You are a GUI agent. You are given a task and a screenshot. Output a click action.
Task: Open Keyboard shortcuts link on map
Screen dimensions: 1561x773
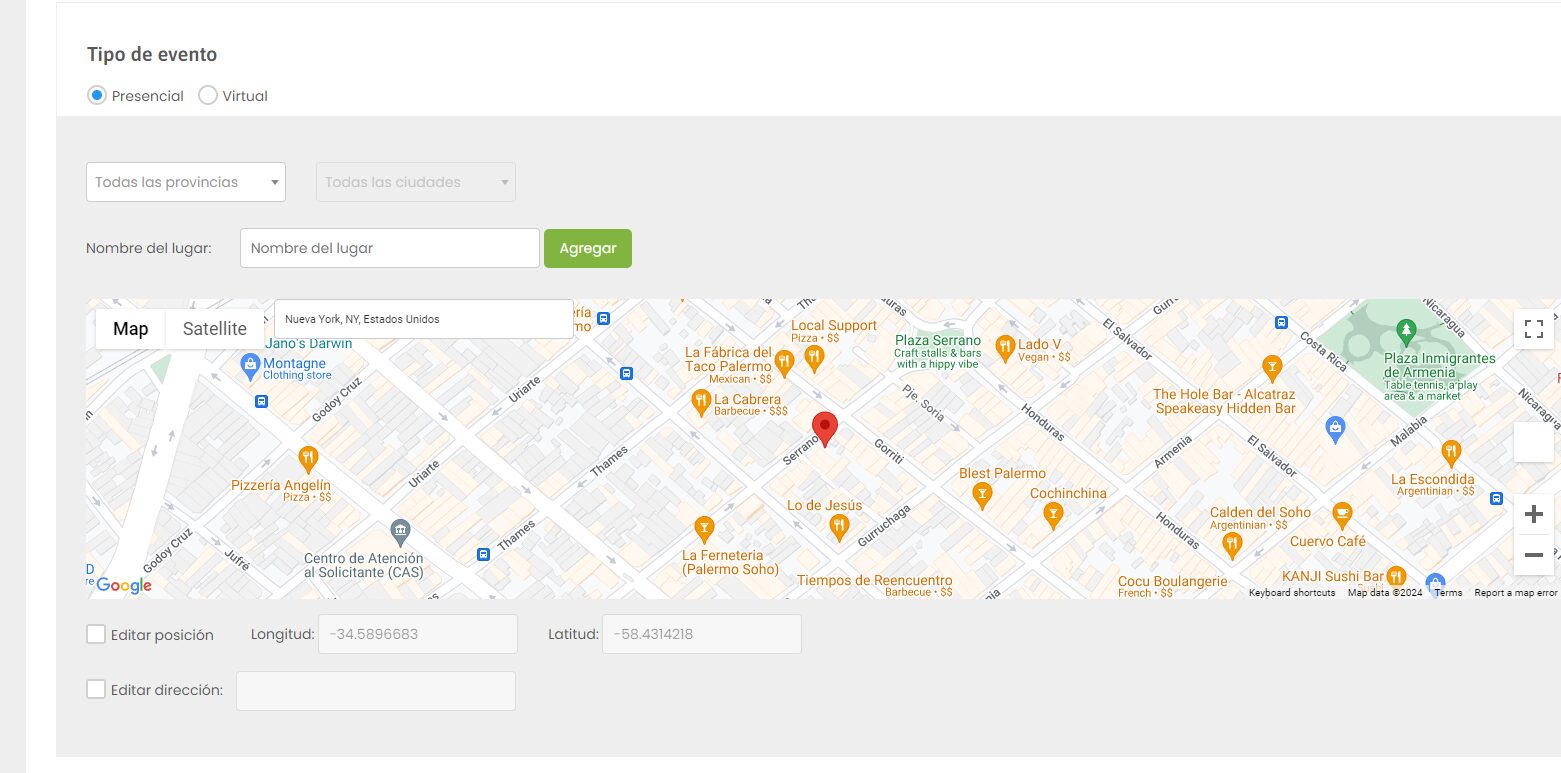pyautogui.click(x=1292, y=593)
